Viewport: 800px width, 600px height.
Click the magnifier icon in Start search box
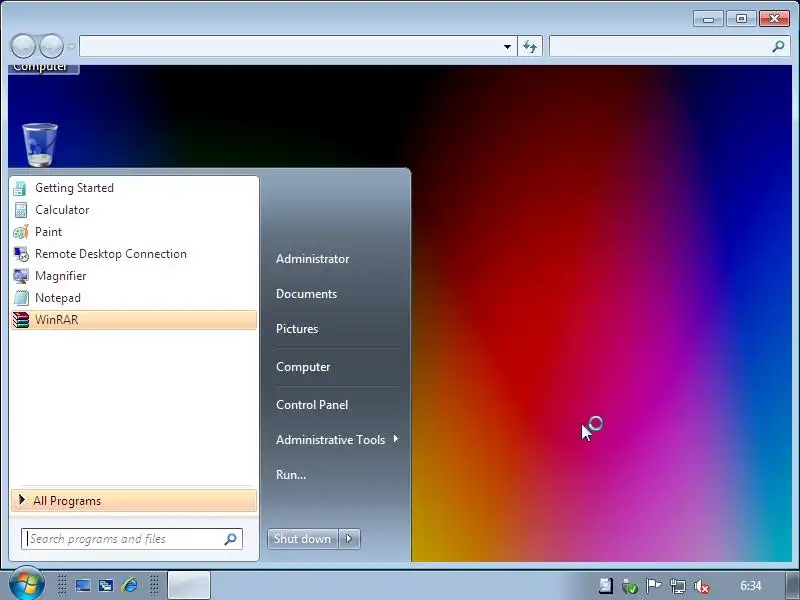(x=230, y=539)
